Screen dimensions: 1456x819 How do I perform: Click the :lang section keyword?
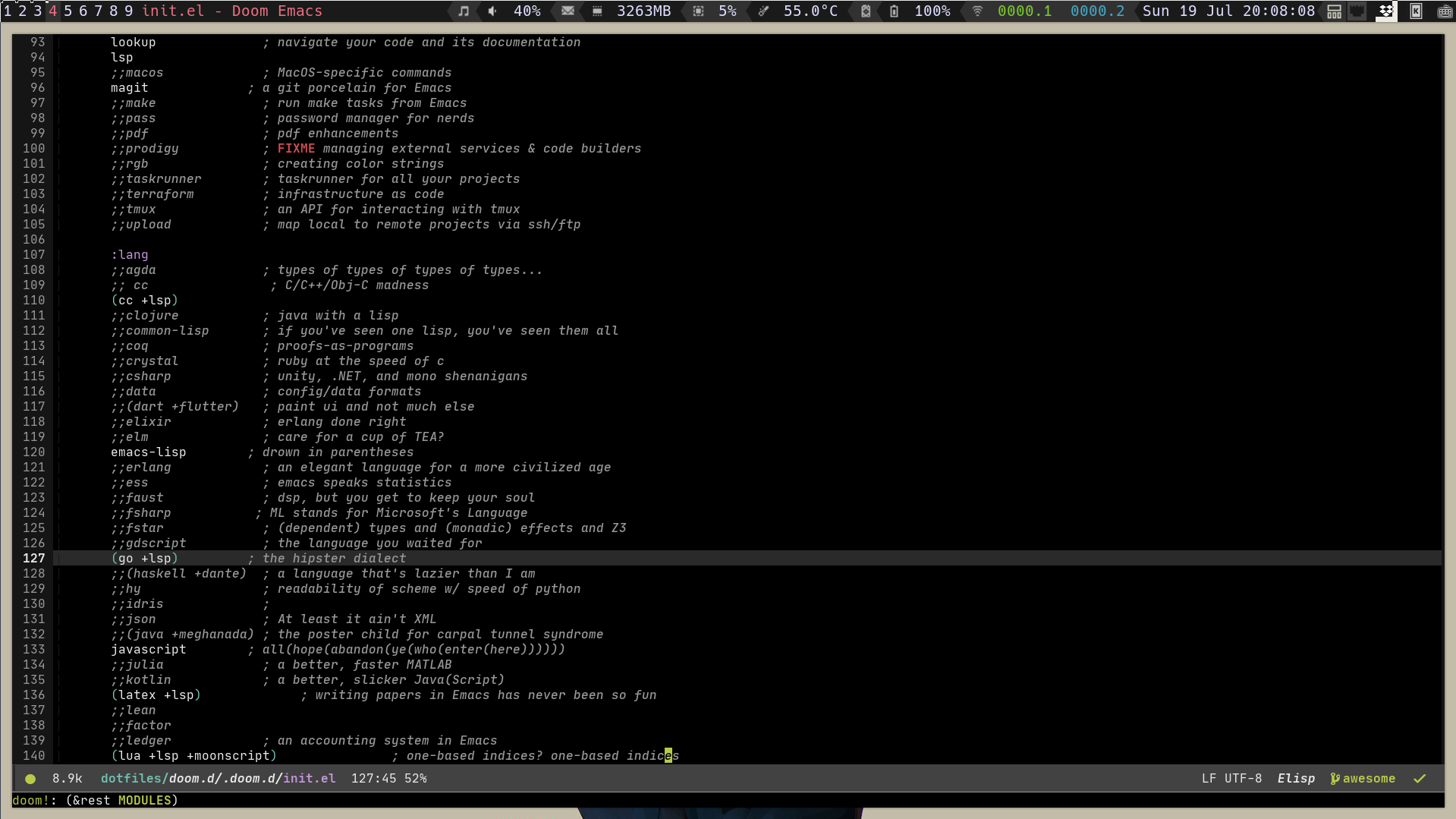click(129, 254)
